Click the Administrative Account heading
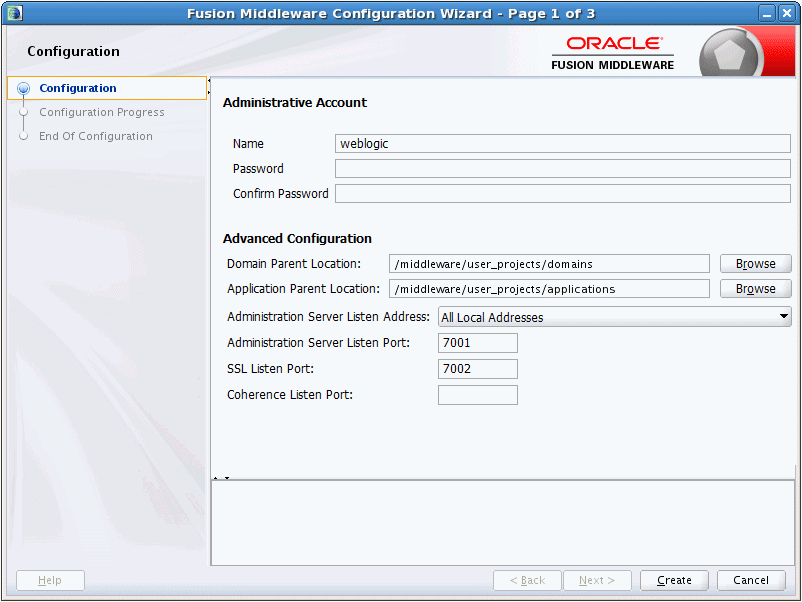The width and height of the screenshot is (802, 602). coord(295,103)
